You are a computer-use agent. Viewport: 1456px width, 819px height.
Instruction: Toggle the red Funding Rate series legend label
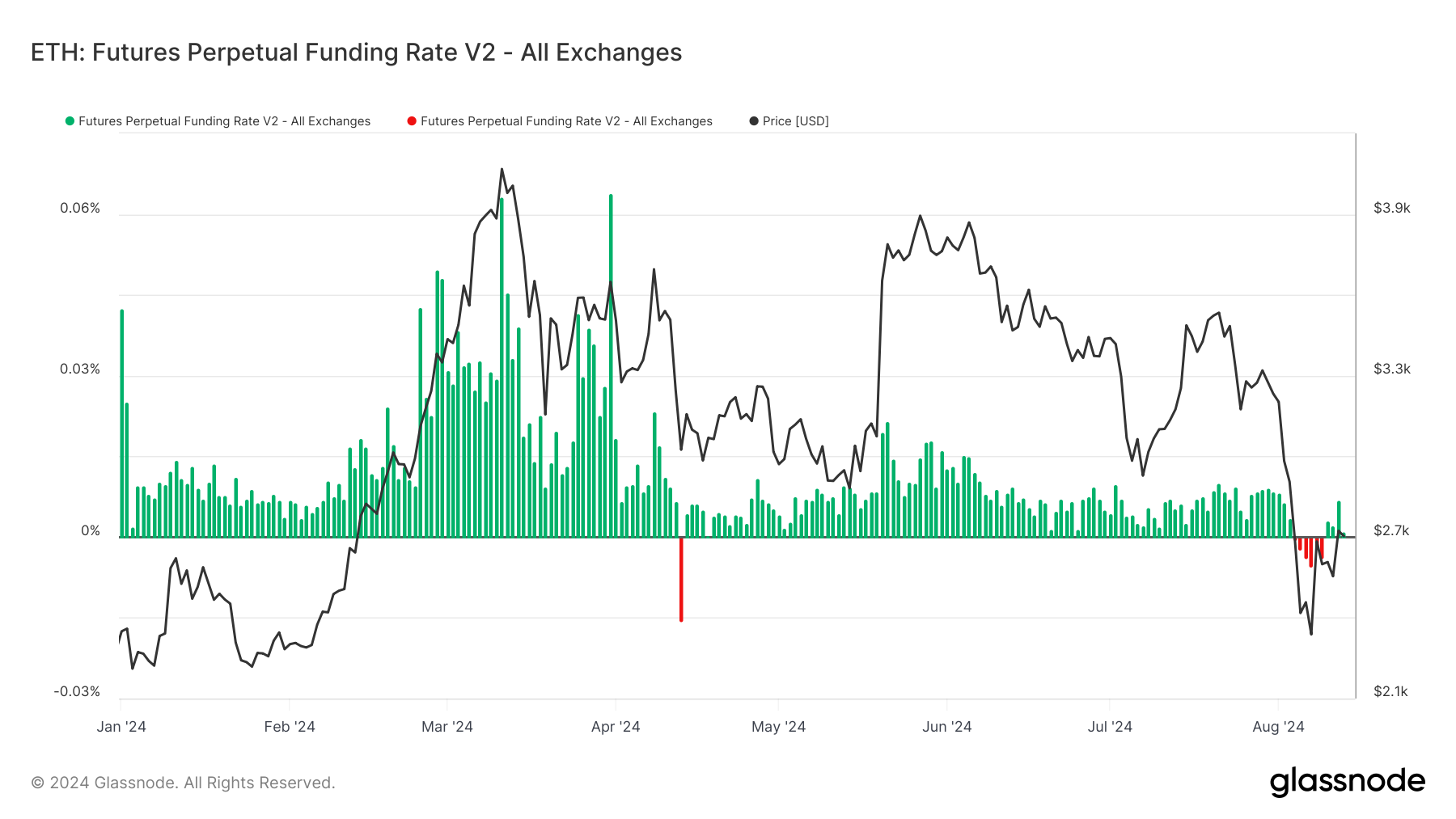tap(566, 121)
